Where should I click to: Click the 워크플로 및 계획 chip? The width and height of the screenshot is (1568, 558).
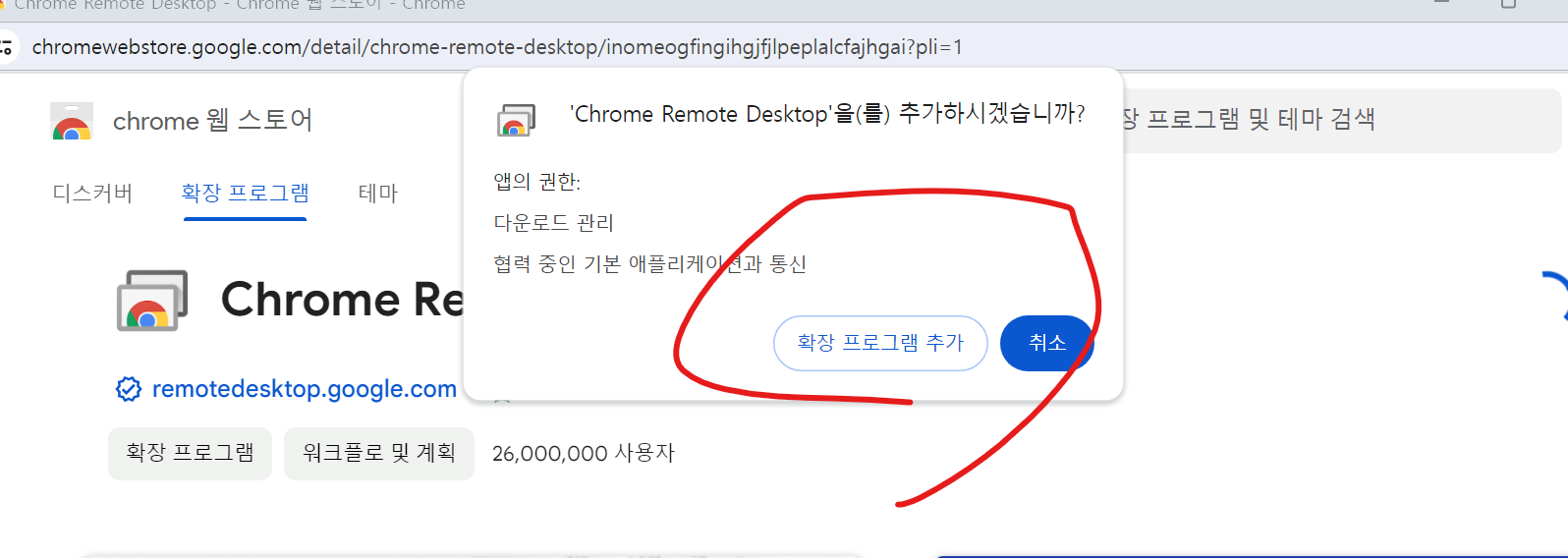click(379, 453)
